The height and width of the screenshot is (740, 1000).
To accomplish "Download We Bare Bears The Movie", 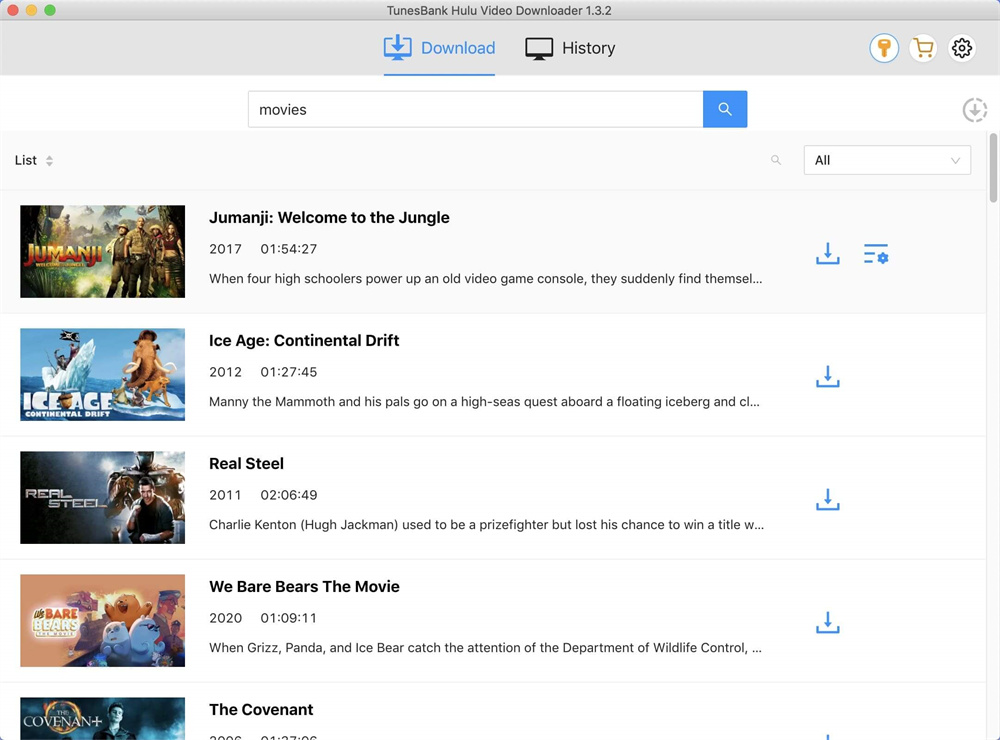I will point(828,623).
